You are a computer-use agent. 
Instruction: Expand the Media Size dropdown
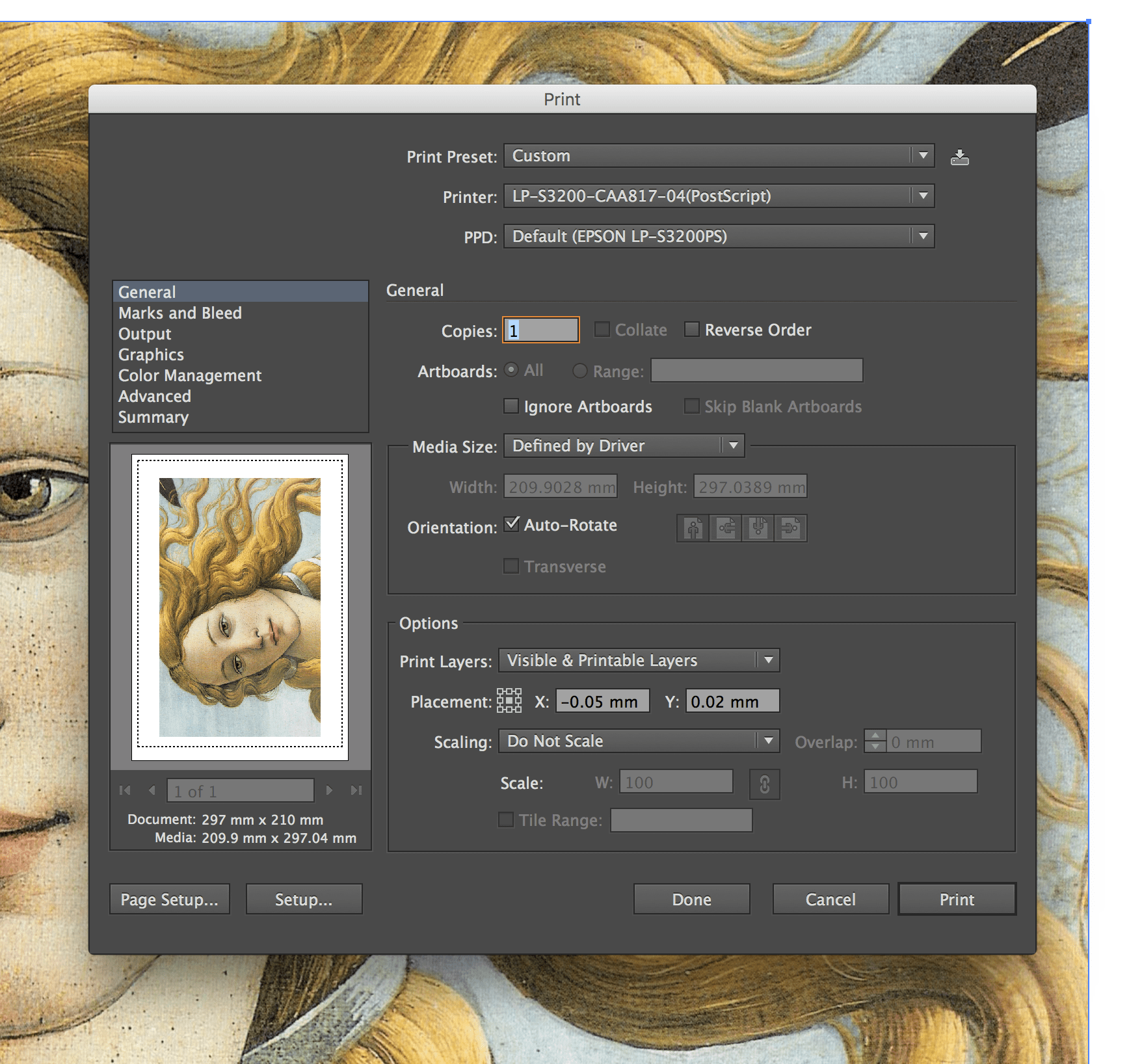coord(624,446)
